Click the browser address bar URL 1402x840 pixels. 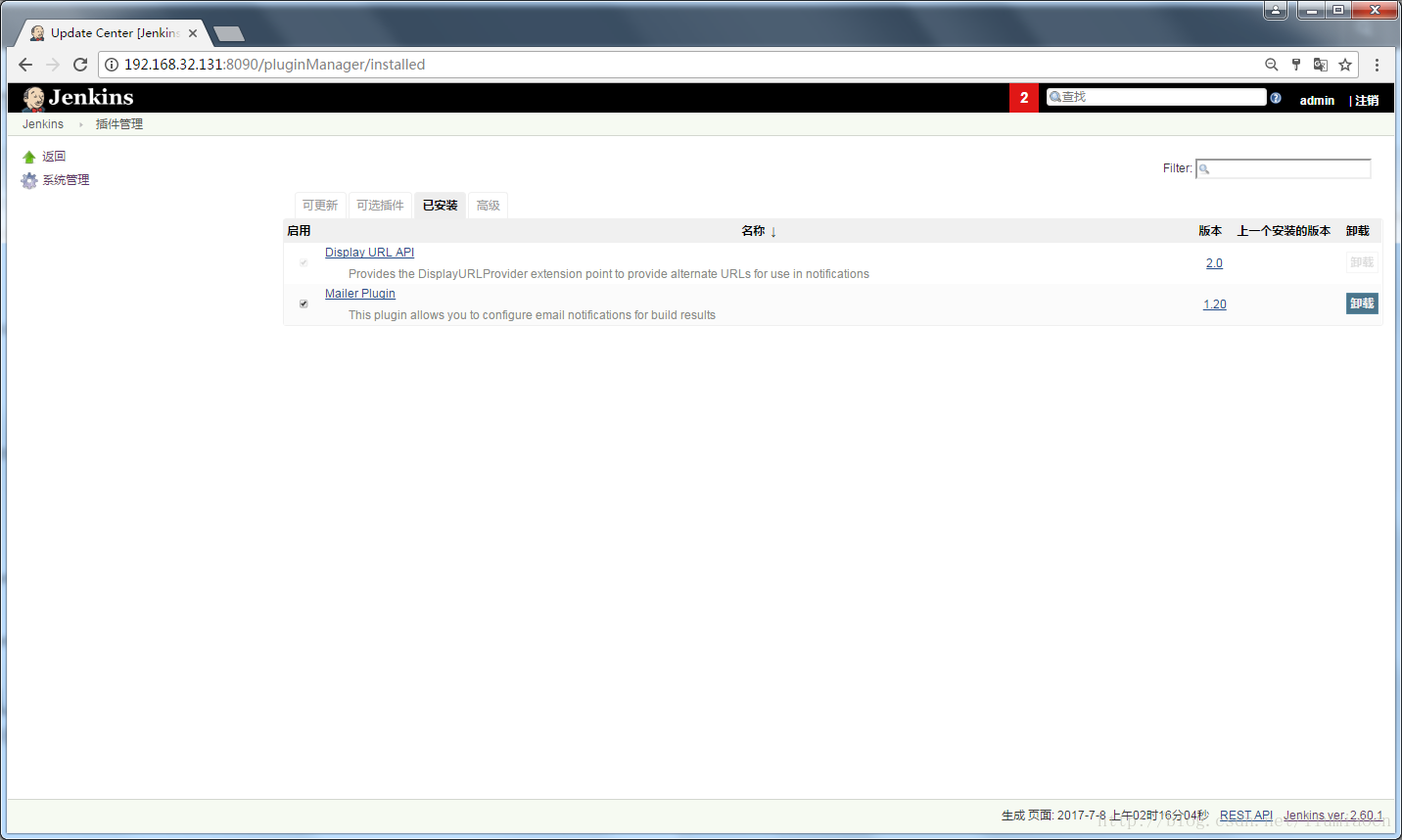[274, 65]
